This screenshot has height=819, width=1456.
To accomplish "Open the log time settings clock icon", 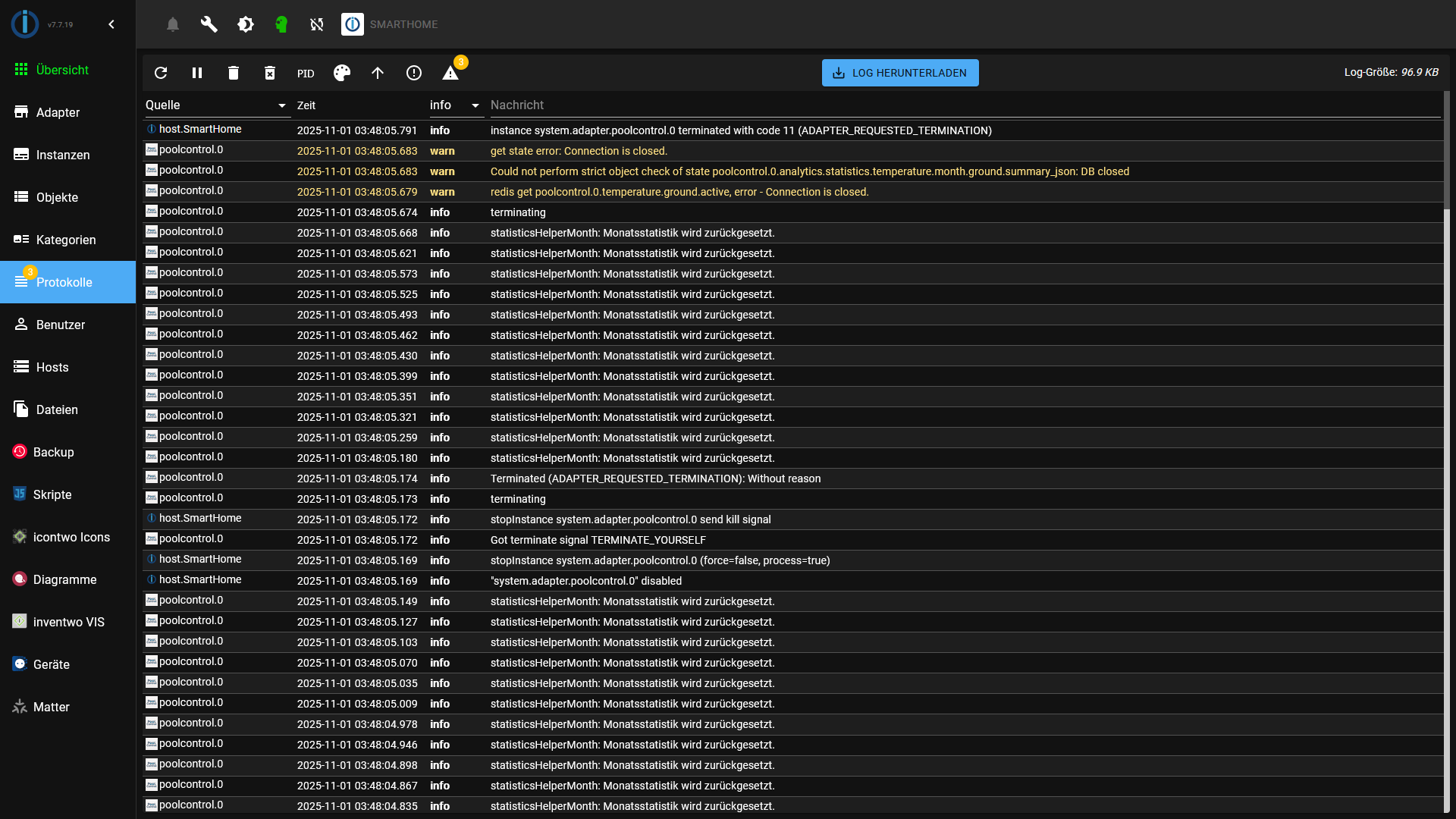I will [414, 73].
